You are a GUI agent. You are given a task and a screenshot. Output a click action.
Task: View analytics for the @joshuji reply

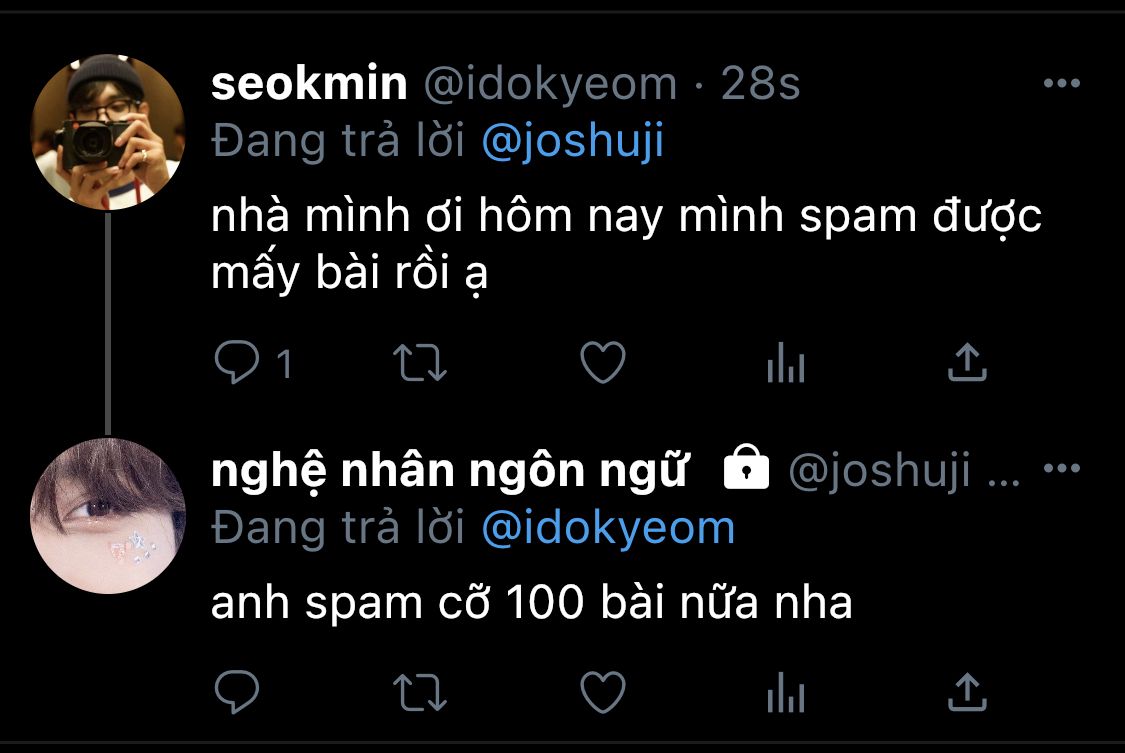tap(786, 692)
